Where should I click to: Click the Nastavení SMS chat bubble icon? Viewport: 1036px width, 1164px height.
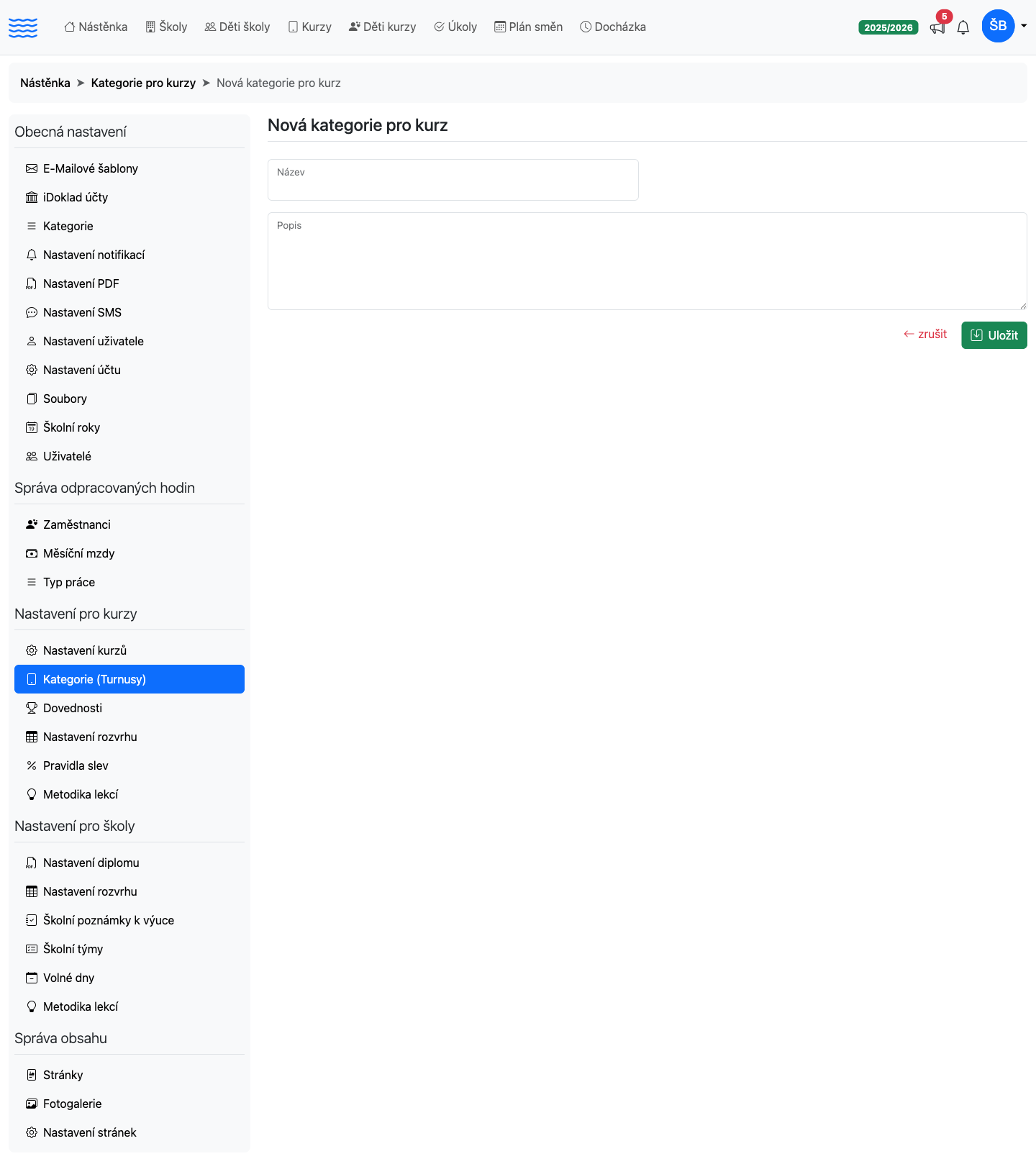(x=32, y=312)
